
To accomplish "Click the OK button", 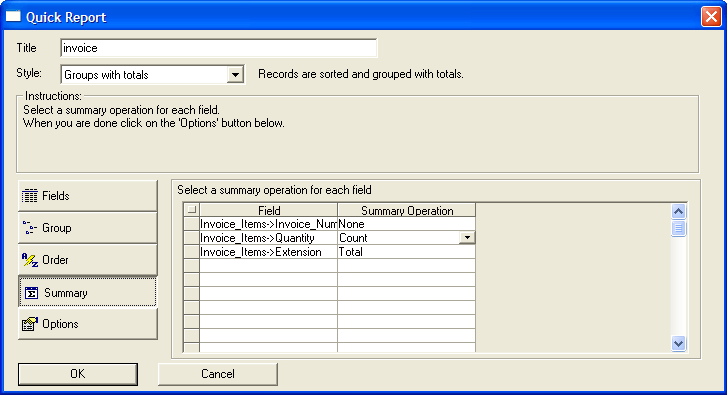I will 78,374.
